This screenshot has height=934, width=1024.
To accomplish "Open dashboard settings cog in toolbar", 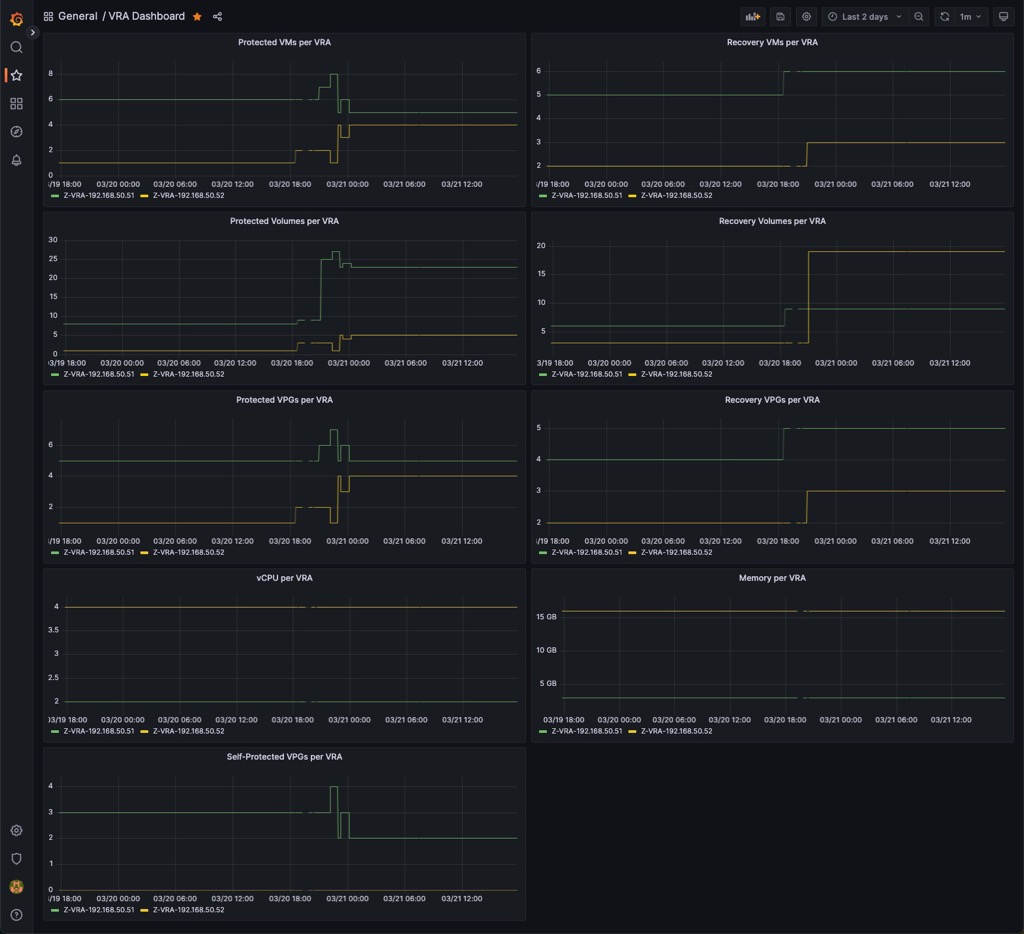I will [x=807, y=16].
